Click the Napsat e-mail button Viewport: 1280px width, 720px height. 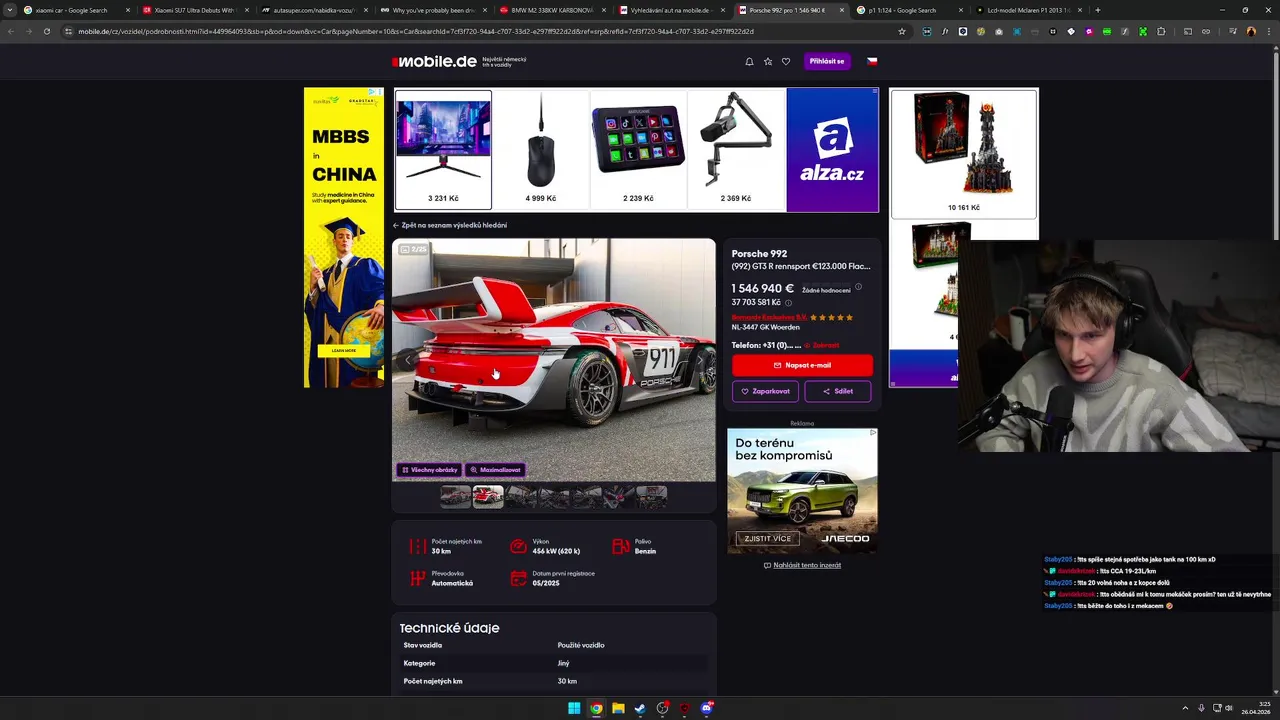tap(802, 365)
